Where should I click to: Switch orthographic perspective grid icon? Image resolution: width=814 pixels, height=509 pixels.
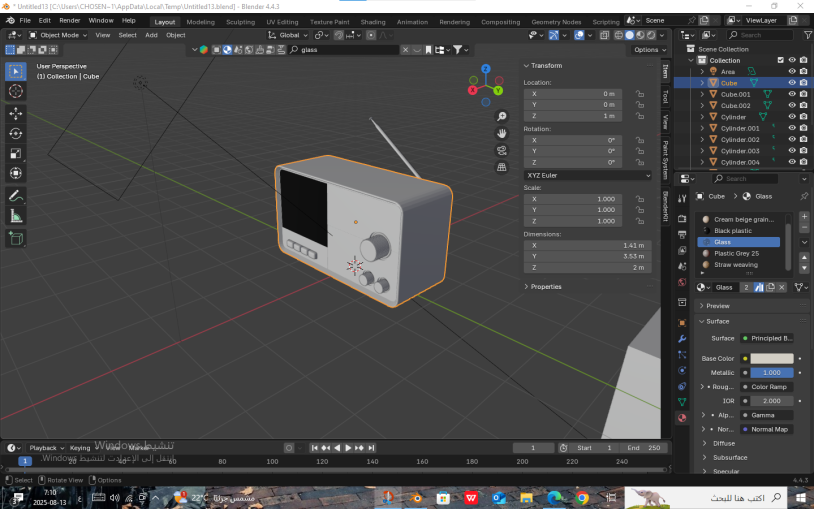(x=501, y=167)
